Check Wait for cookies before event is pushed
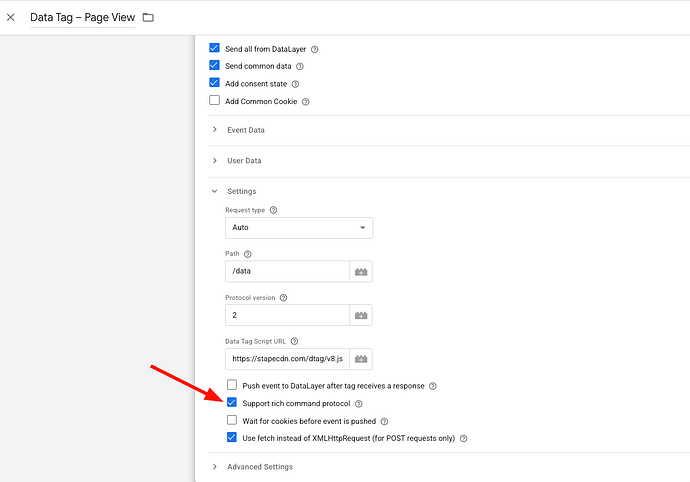 coord(232,421)
